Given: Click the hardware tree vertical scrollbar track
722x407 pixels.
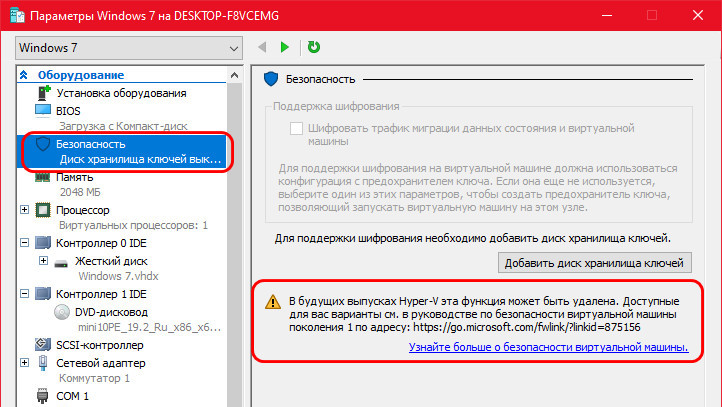Looking at the screenshot, I should click(x=234, y=244).
